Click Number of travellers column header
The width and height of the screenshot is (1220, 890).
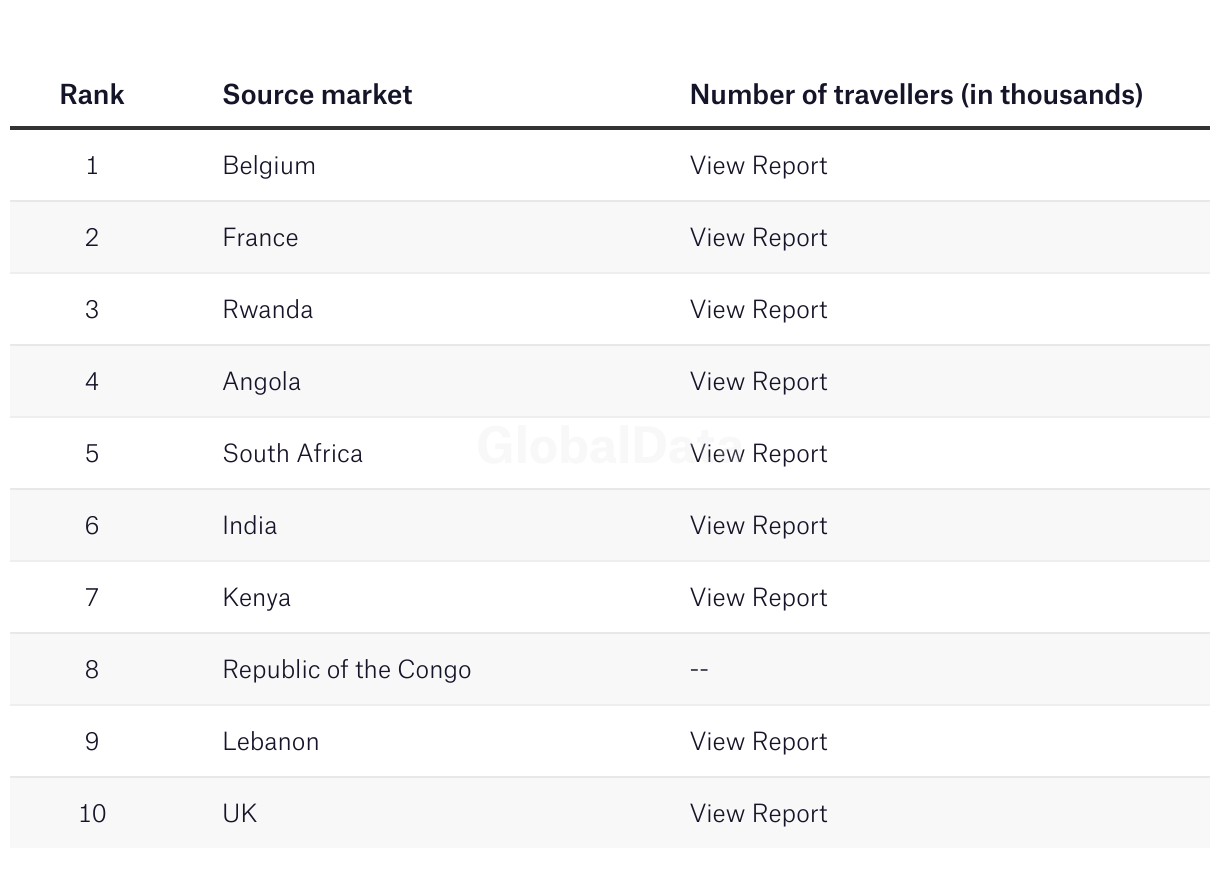[x=915, y=95]
